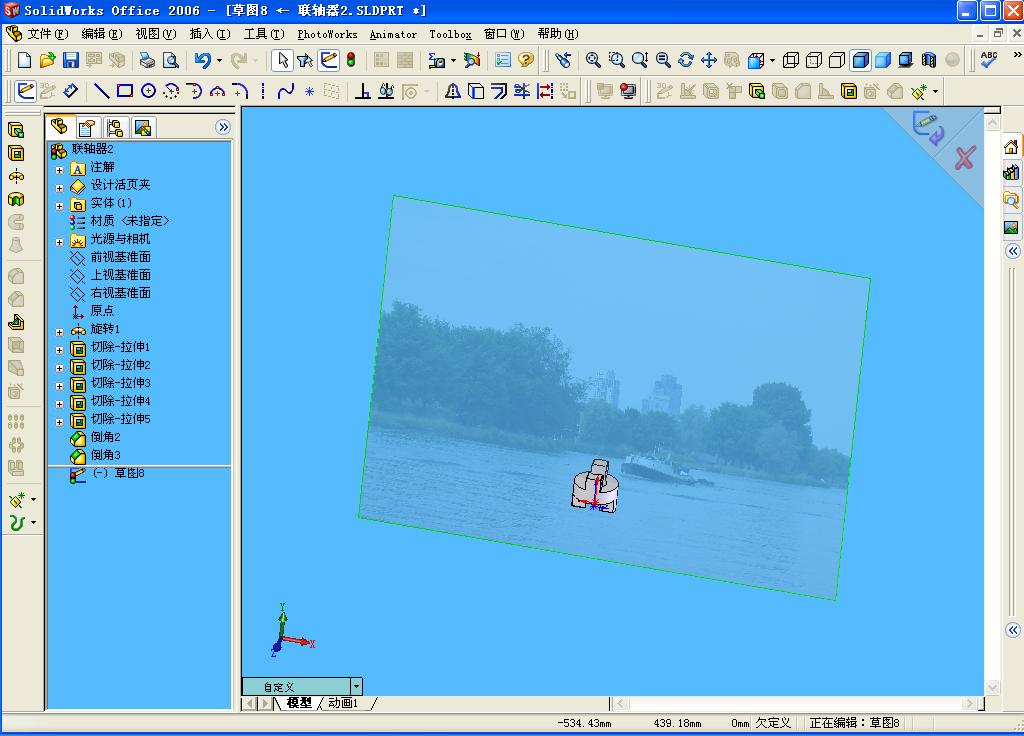Image resolution: width=1024 pixels, height=736 pixels.
Task: Open the 编辑 menu
Action: click(101, 33)
